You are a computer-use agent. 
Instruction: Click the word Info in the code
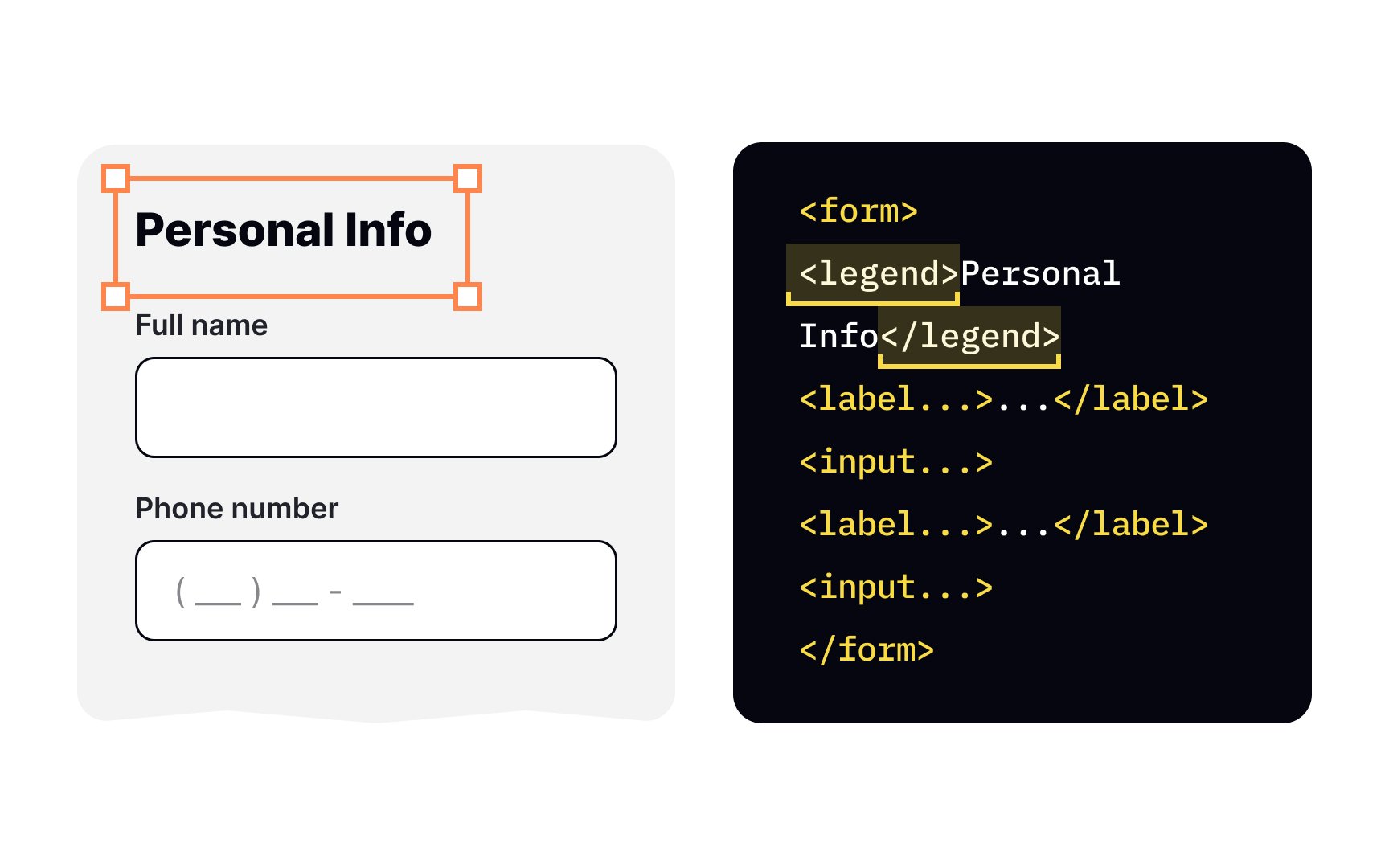pos(838,337)
